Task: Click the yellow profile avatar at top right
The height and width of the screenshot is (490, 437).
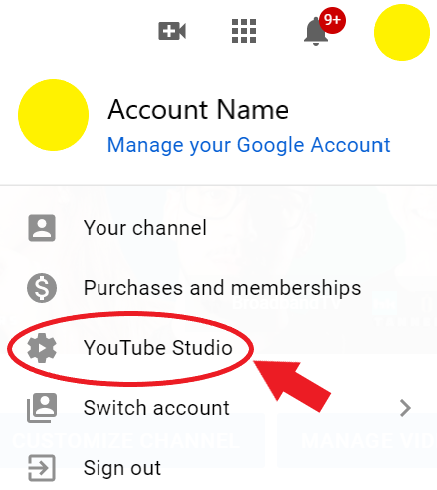Action: pos(402,32)
